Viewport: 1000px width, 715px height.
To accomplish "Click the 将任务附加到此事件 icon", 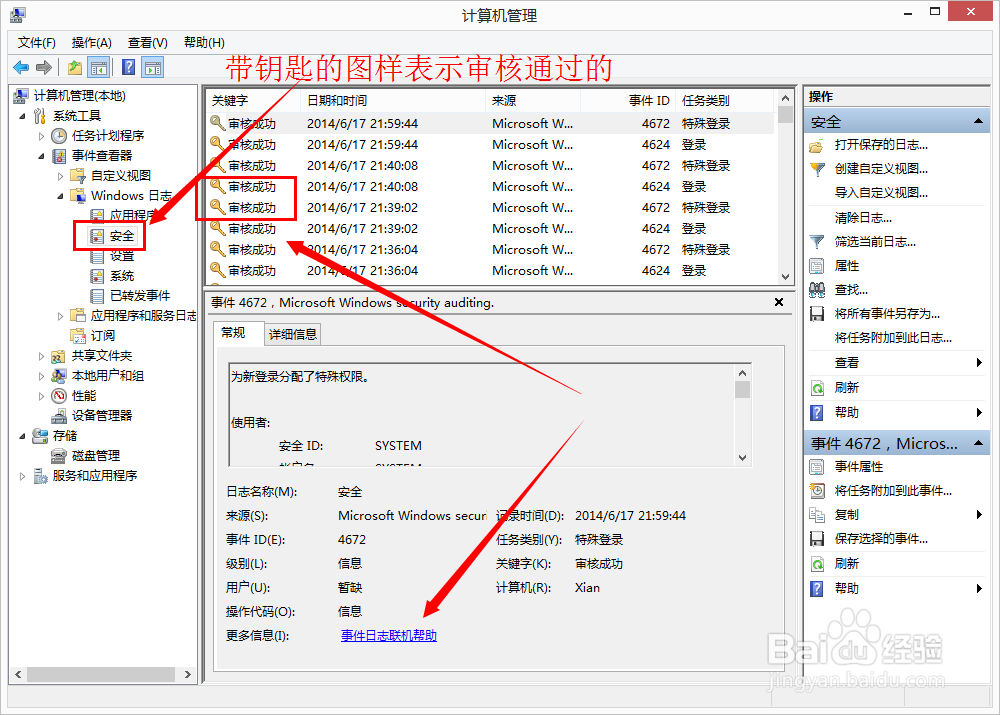I will [x=817, y=490].
